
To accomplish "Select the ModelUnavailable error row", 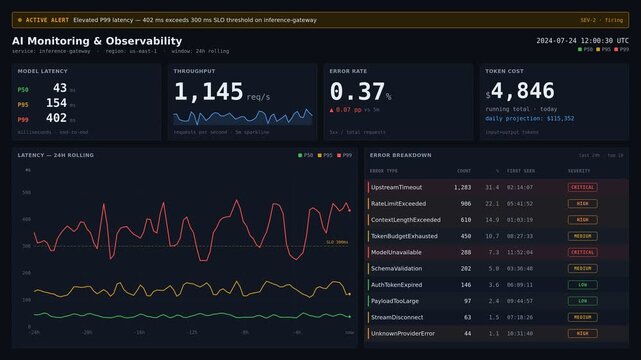I will click(x=496, y=252).
